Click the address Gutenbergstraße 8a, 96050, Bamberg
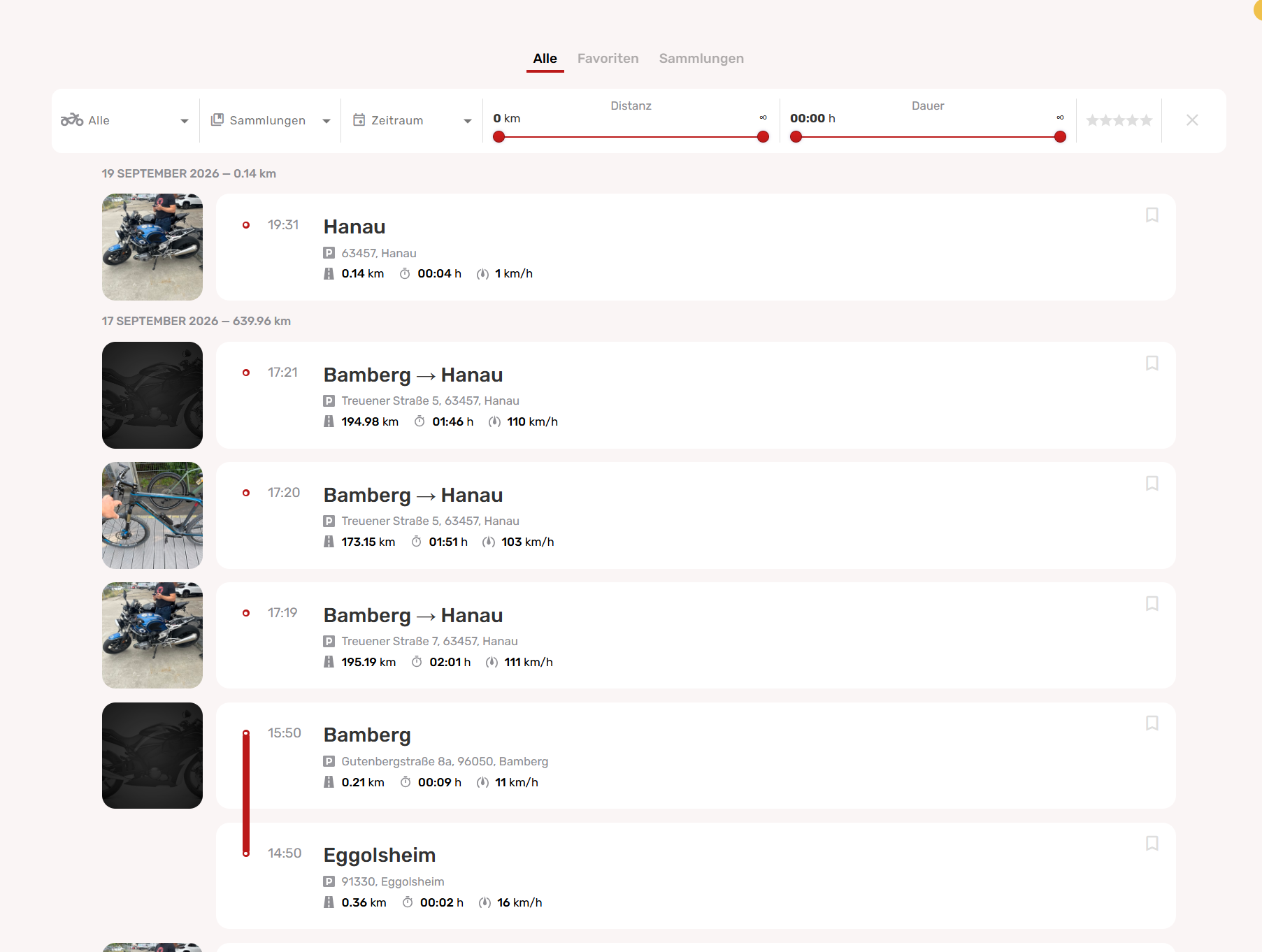Viewport: 1262px width, 952px height. (445, 762)
